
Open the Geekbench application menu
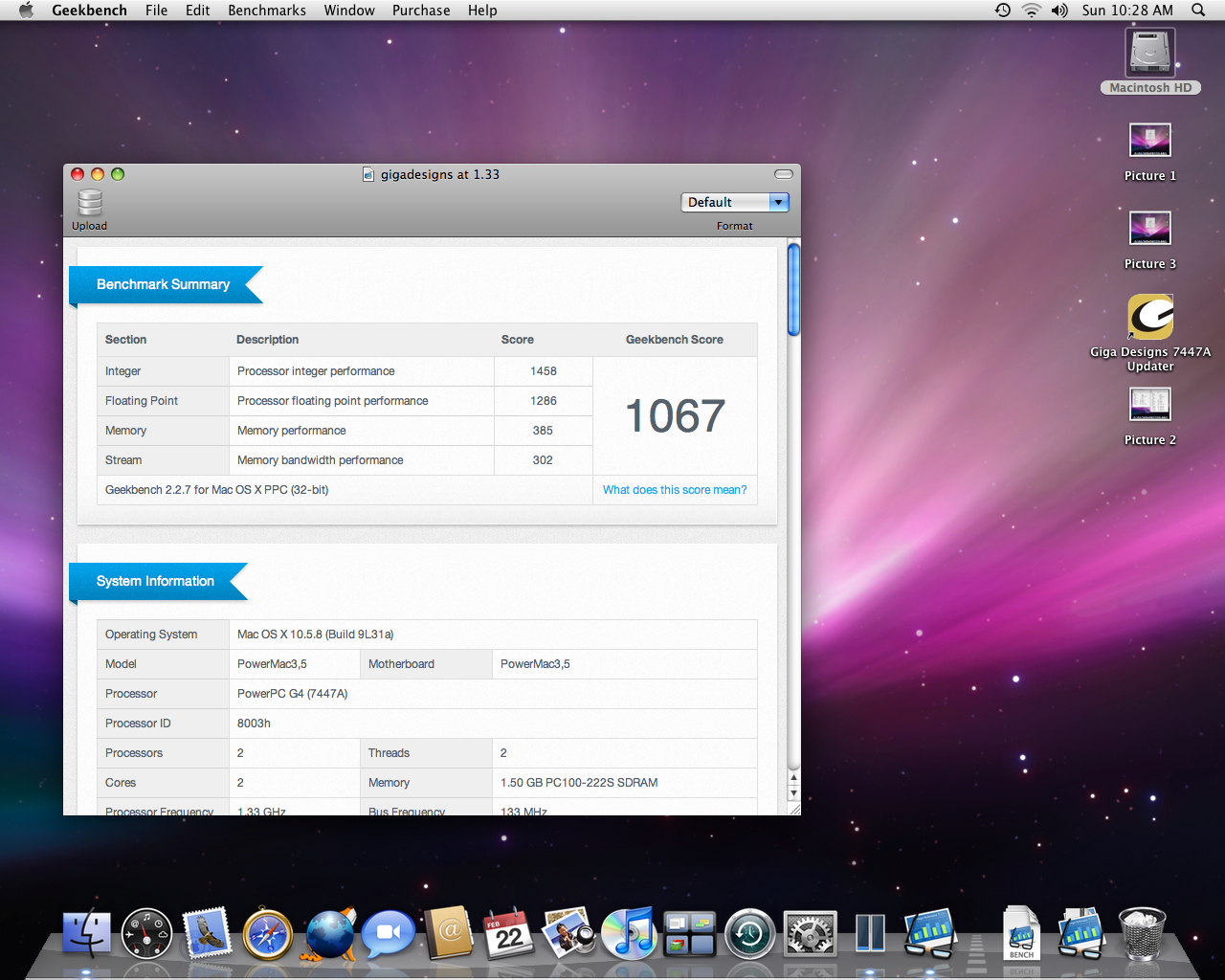[x=89, y=11]
